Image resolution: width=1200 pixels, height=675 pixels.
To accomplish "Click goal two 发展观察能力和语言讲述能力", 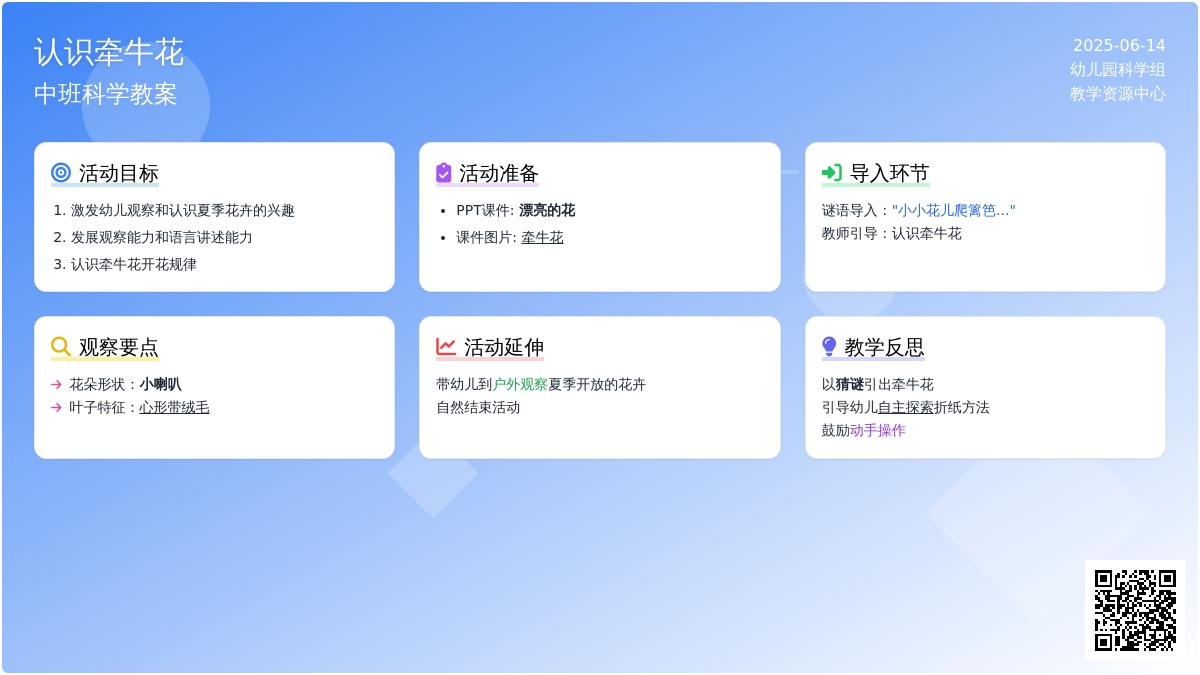I will 161,238.
